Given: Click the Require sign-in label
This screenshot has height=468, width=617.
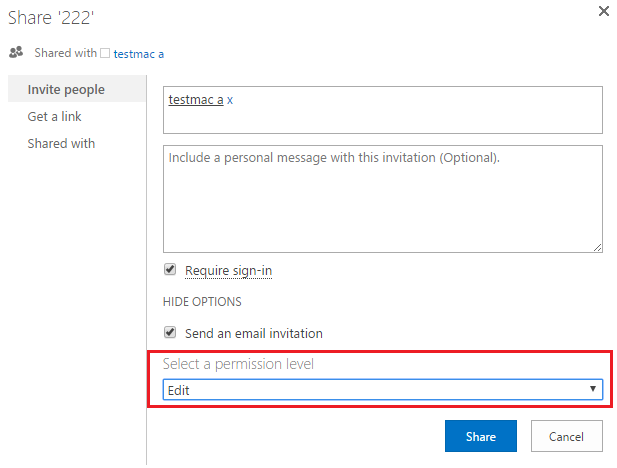Looking at the screenshot, I should tap(228, 271).
